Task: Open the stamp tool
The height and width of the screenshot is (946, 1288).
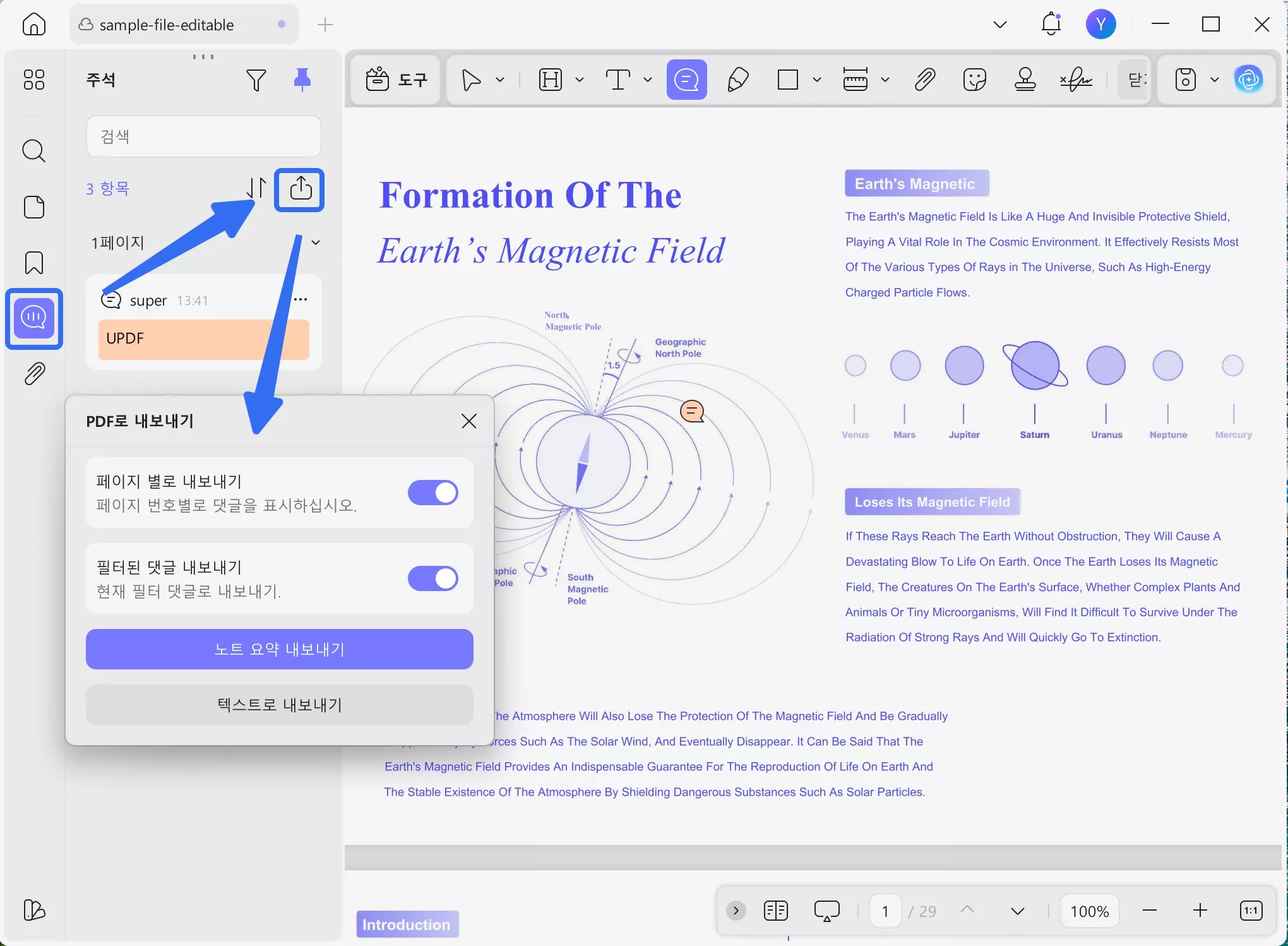Action: click(x=1025, y=80)
